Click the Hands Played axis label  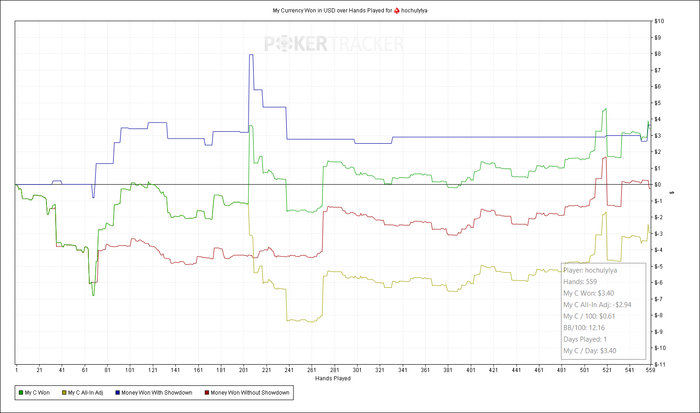pos(333,379)
